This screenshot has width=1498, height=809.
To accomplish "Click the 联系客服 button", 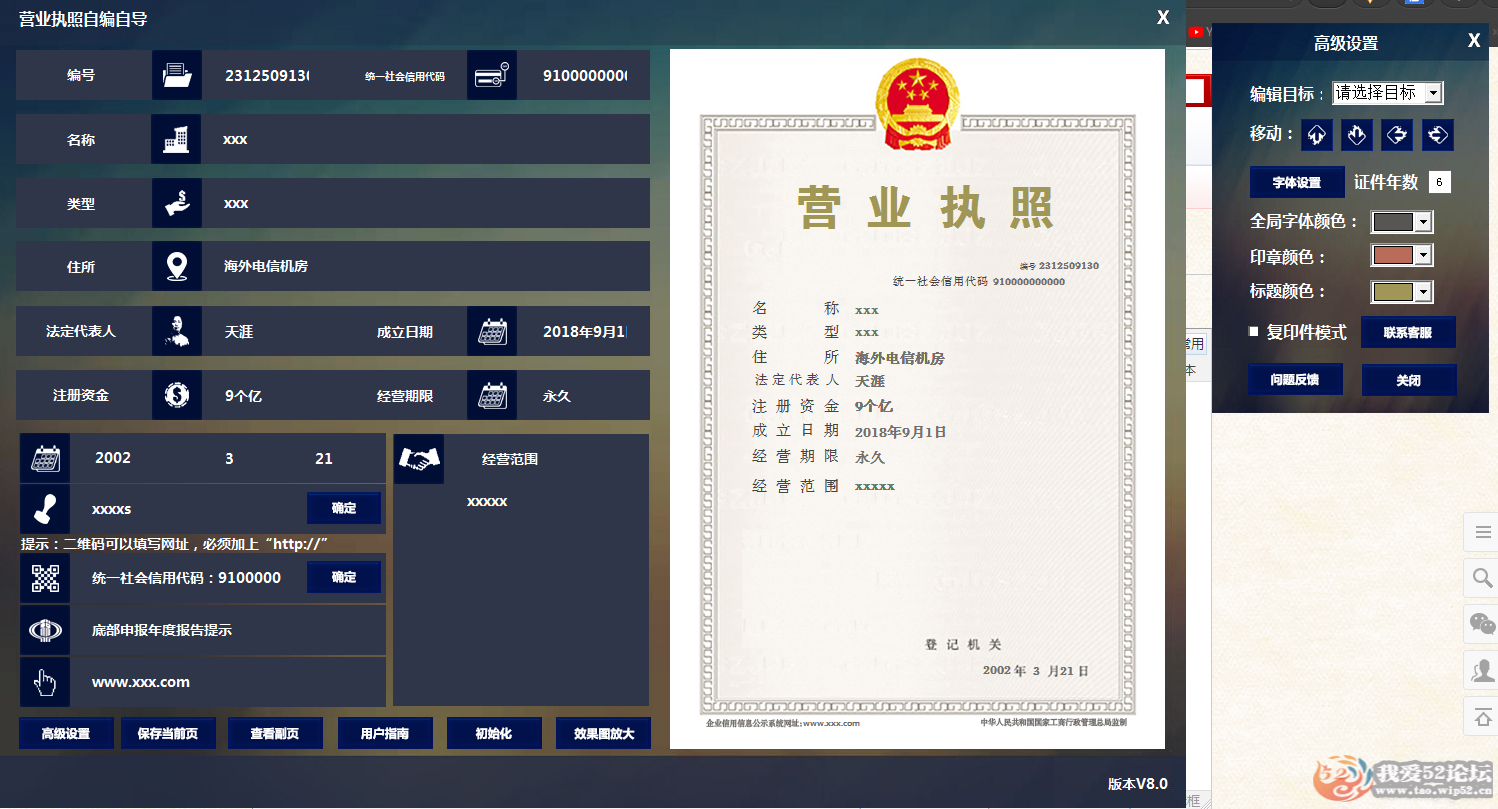I will click(1408, 332).
